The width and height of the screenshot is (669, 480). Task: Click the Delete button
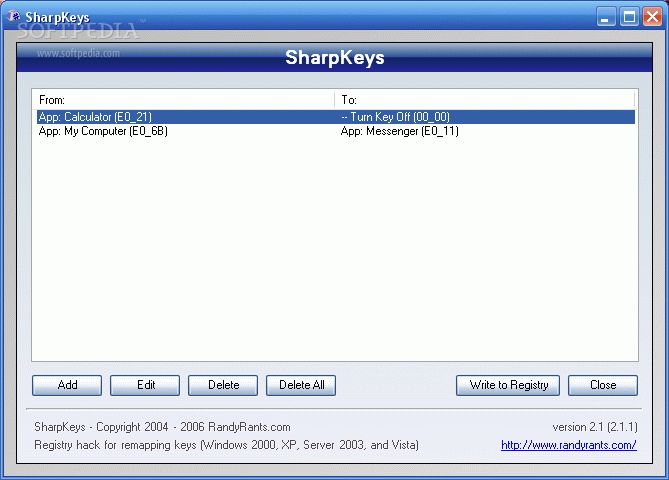click(223, 385)
